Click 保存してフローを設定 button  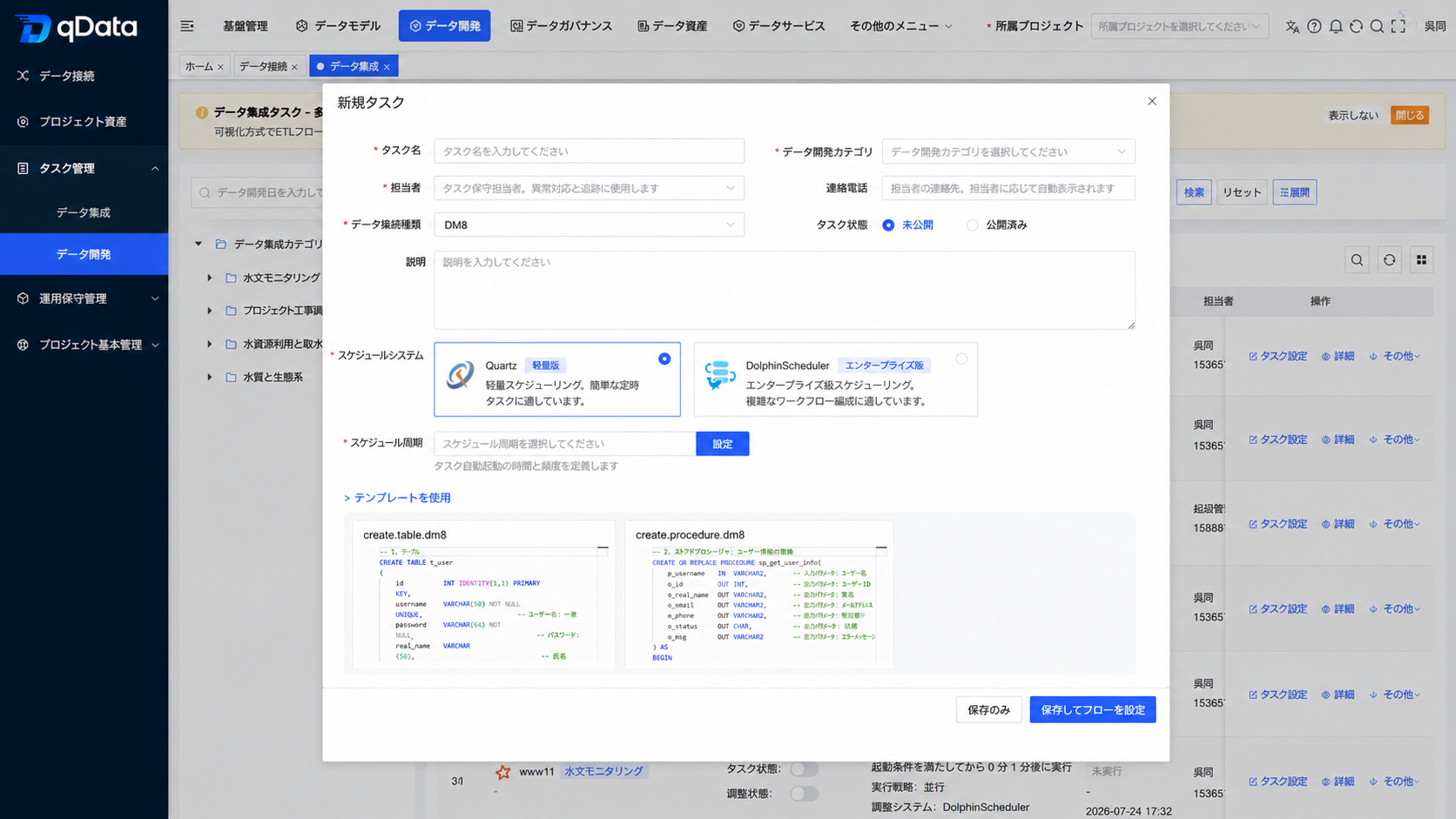tap(1093, 710)
